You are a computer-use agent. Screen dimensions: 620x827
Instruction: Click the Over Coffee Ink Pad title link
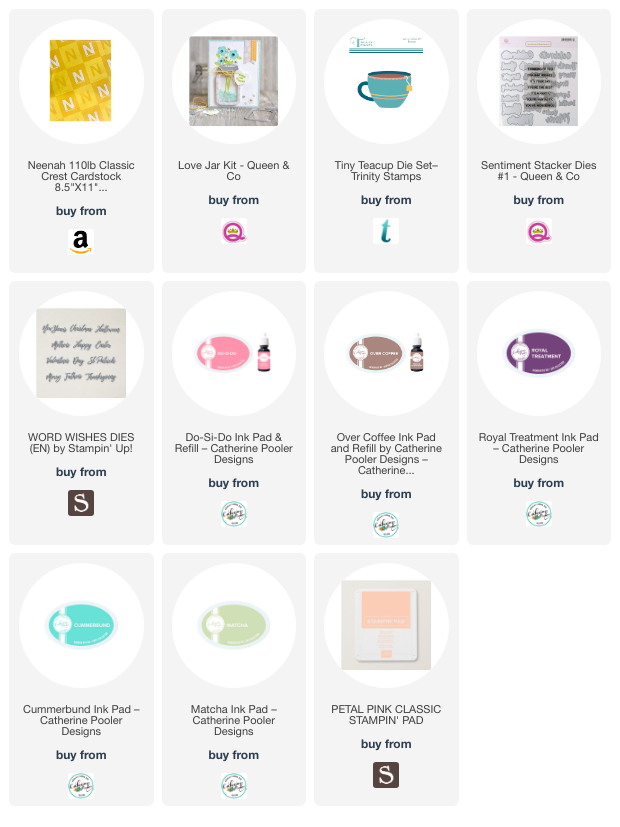coord(386,454)
